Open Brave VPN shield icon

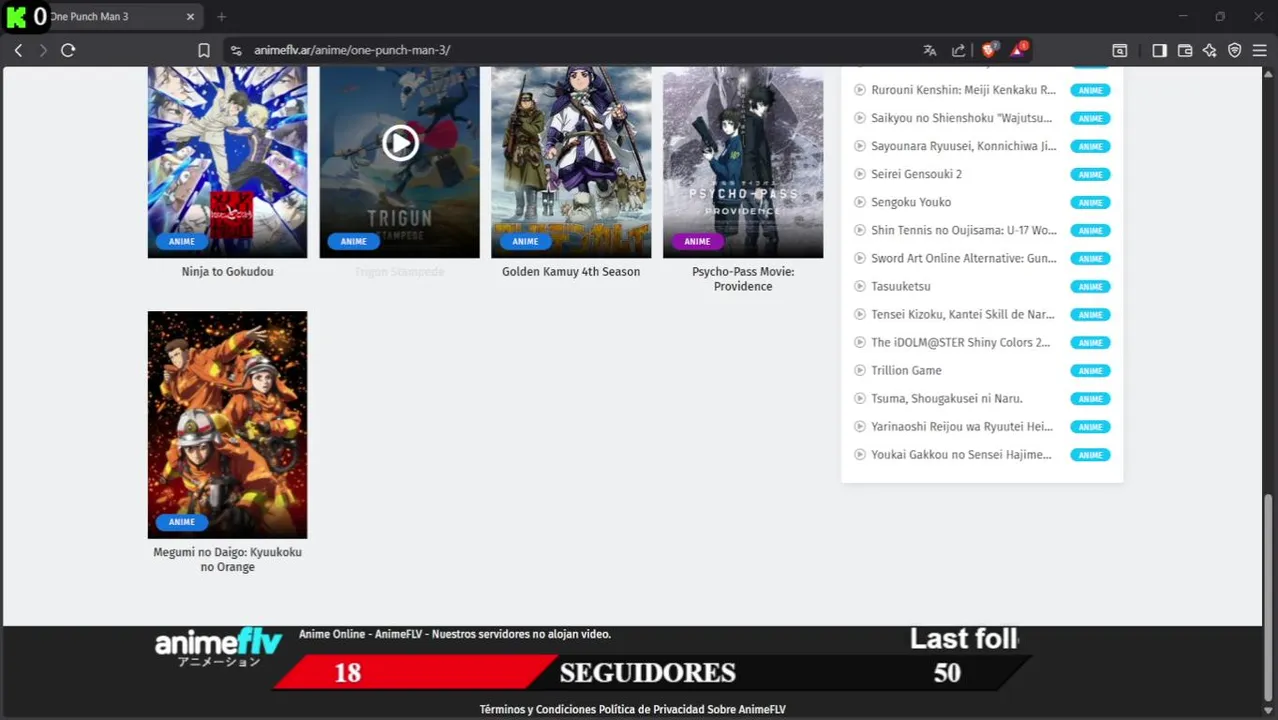pyautogui.click(x=1235, y=50)
